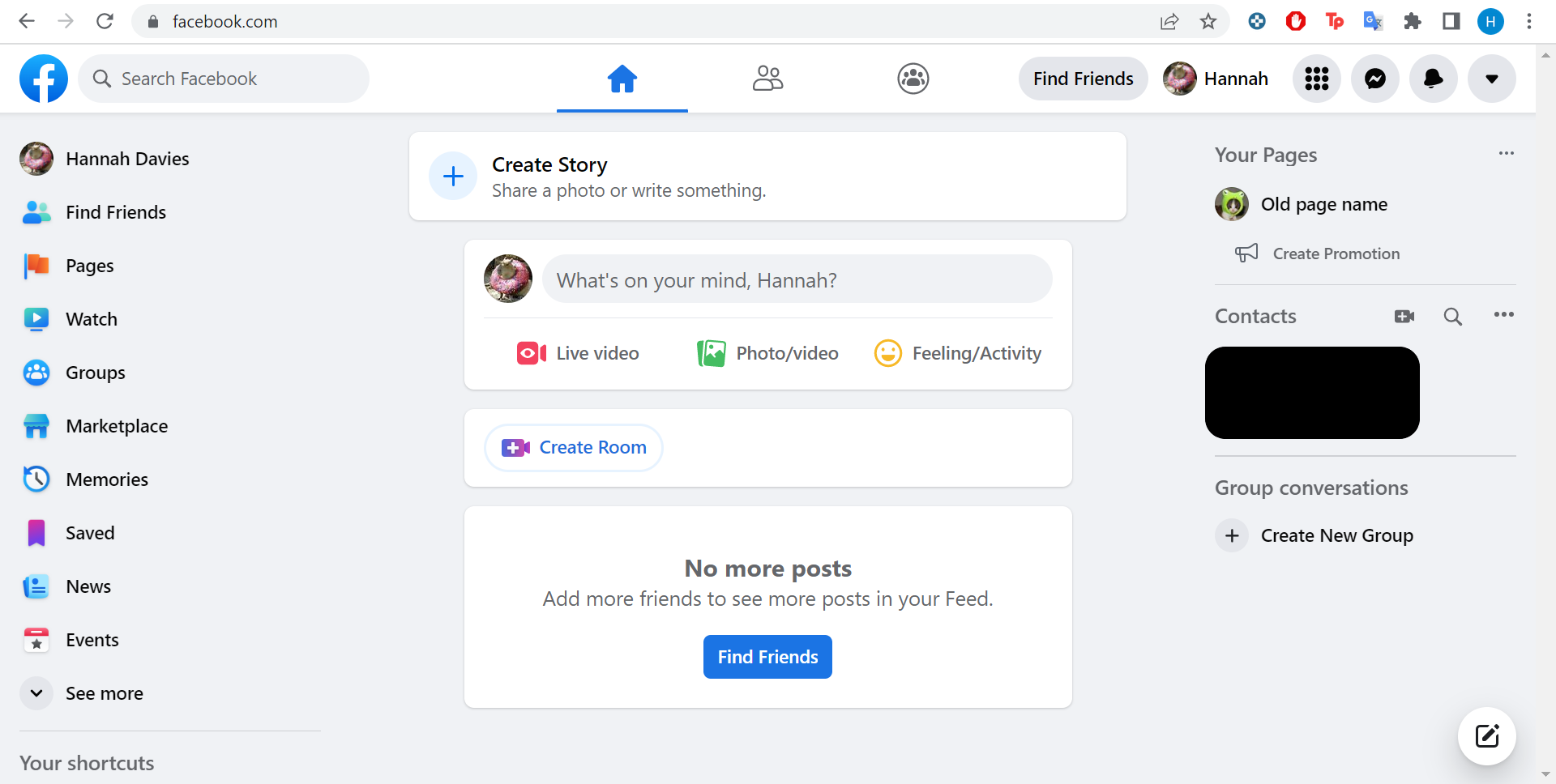
Task: Click the Create Story plus icon
Action: tap(453, 176)
